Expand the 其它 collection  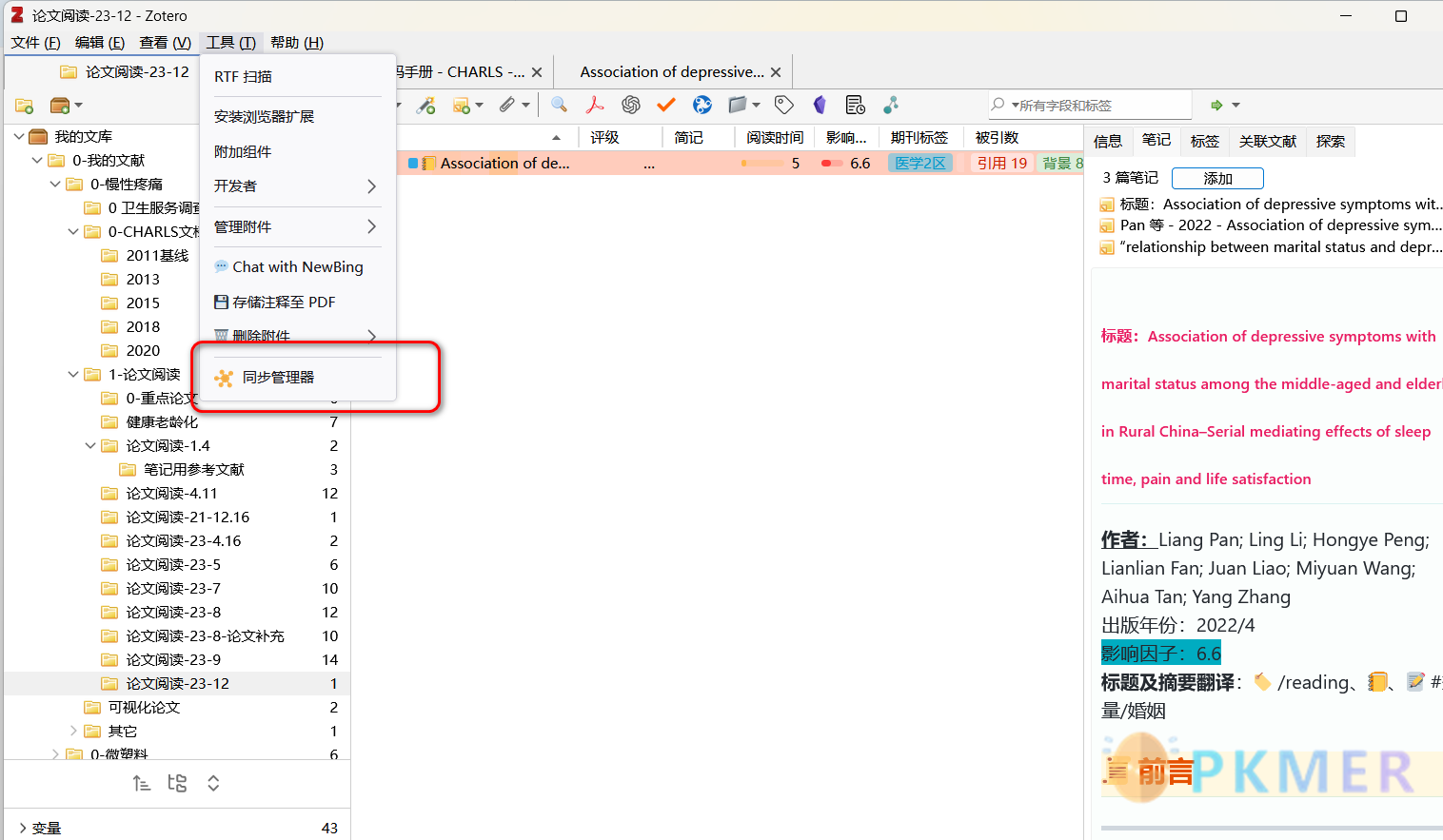(x=73, y=731)
